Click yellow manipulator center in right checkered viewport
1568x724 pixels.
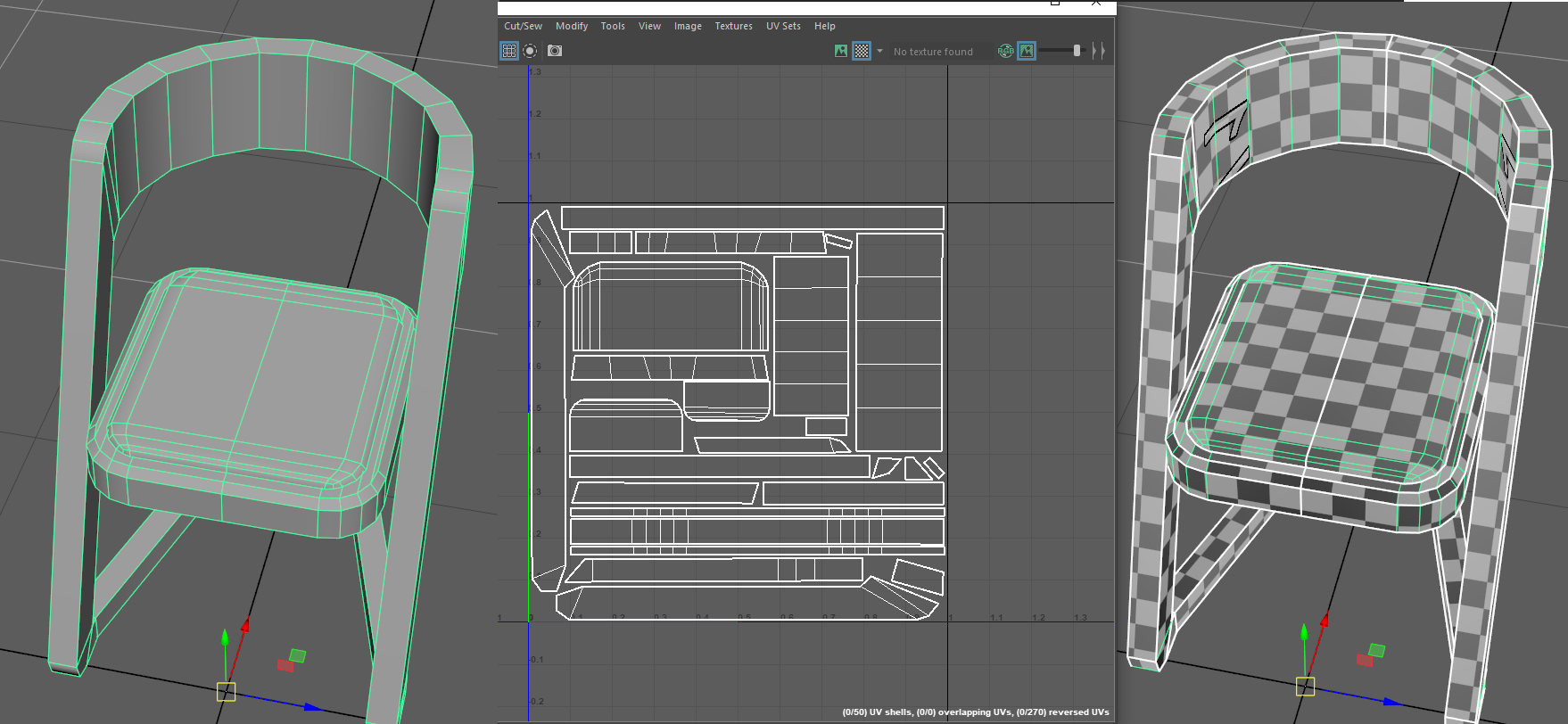click(1306, 687)
